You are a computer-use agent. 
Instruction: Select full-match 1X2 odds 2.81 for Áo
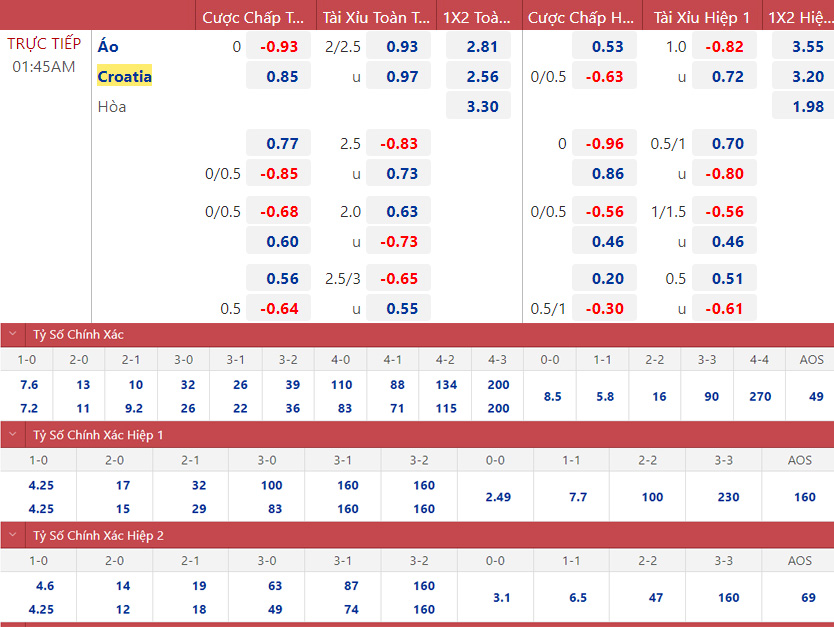(482, 47)
